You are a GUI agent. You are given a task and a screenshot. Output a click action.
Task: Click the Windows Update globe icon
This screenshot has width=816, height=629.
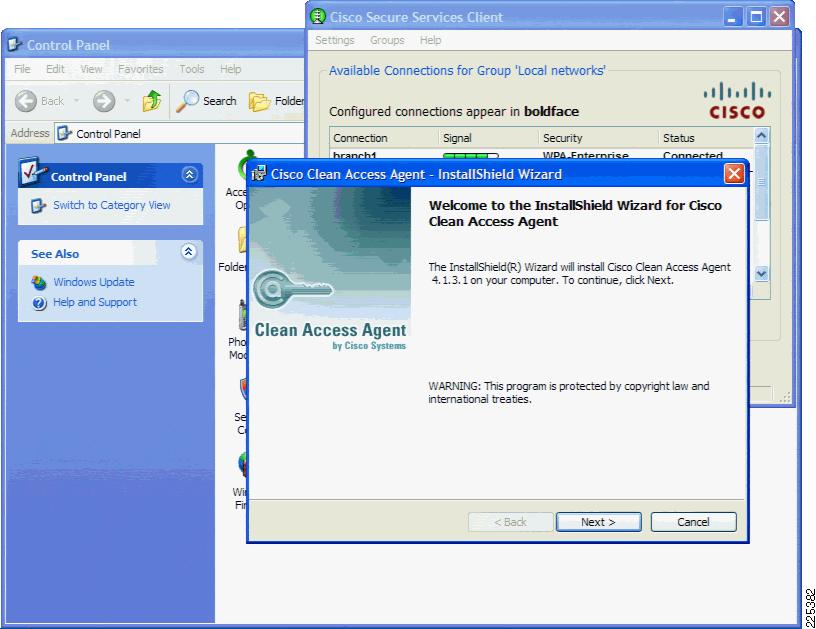pos(39,283)
